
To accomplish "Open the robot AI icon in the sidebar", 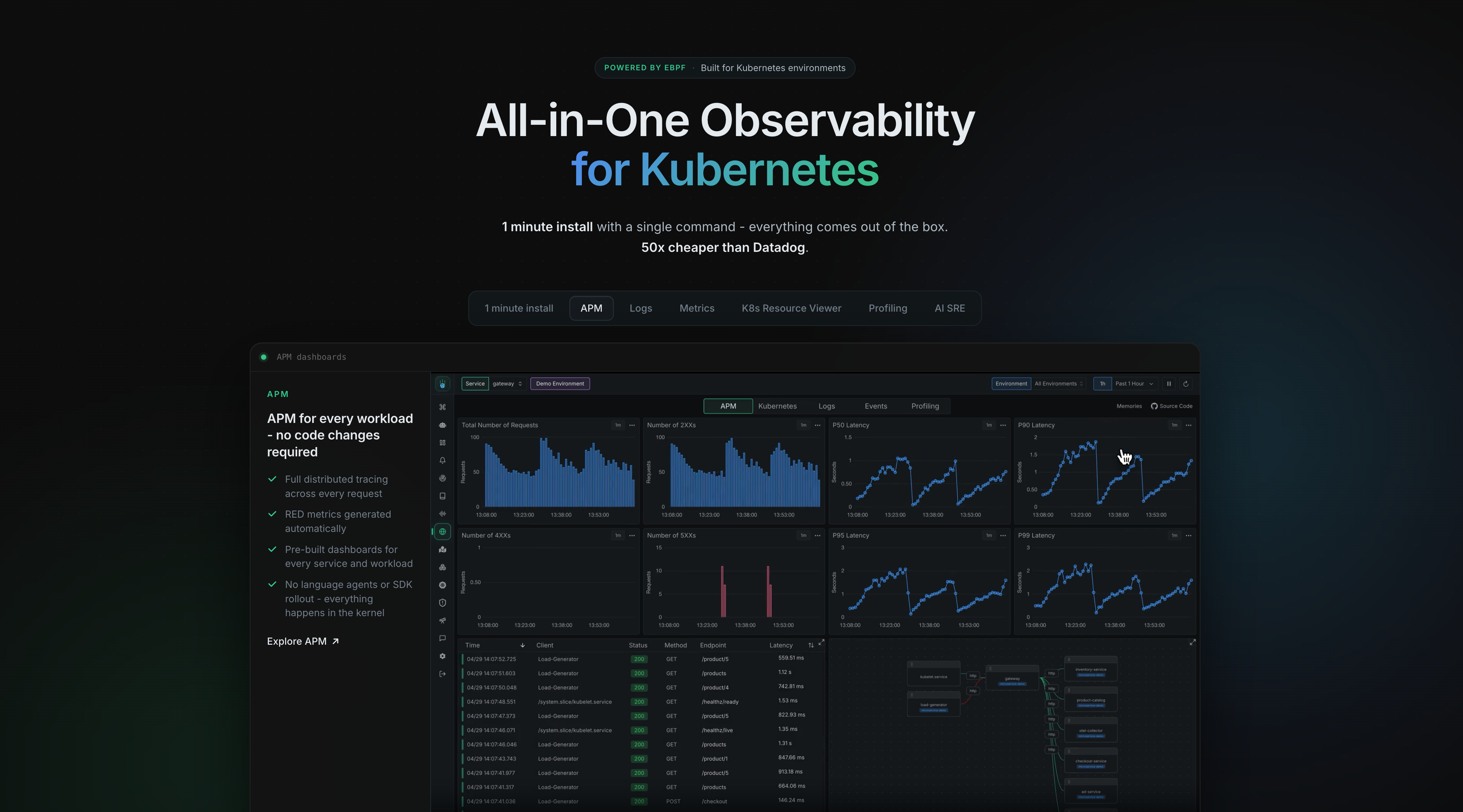I will coord(442,425).
